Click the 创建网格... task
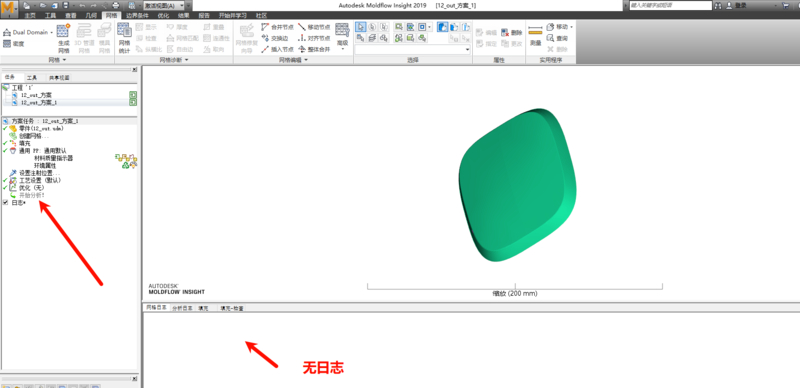 (30, 136)
